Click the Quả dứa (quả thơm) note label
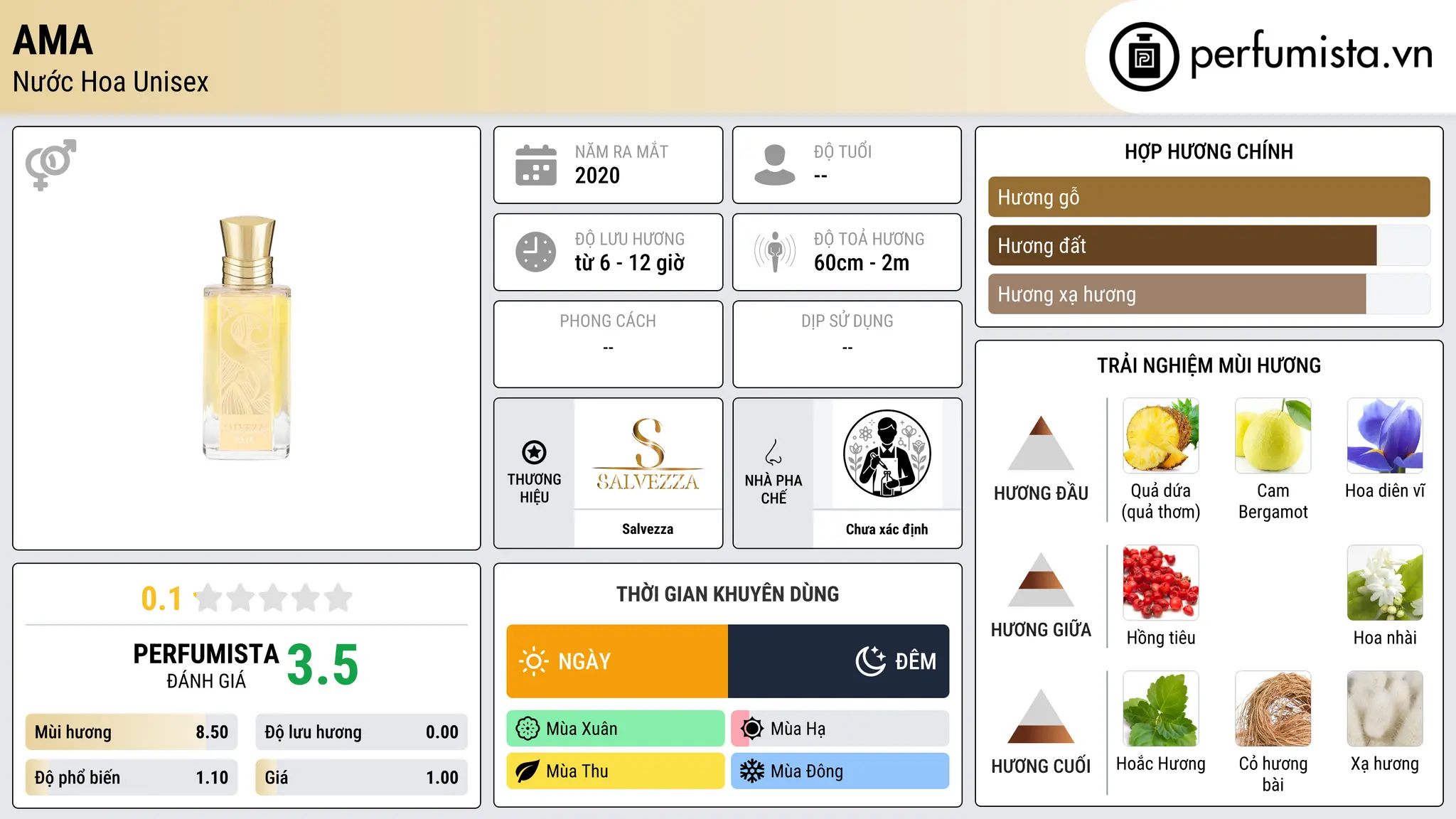This screenshot has height=819, width=1456. click(1161, 501)
